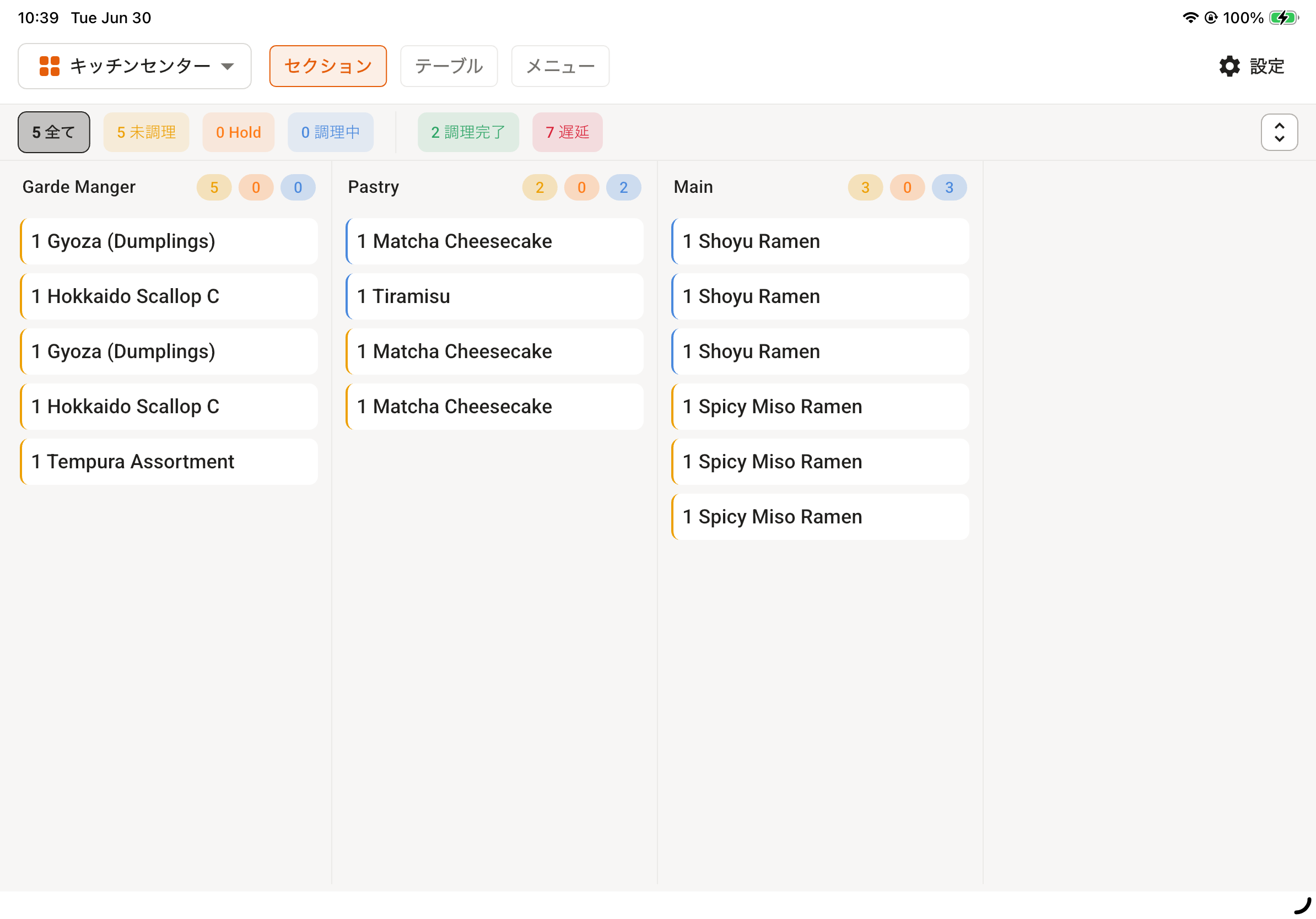This screenshot has height=919, width=1316.
Task: Click Garde Manger blue count badge 0
Action: tap(298, 187)
